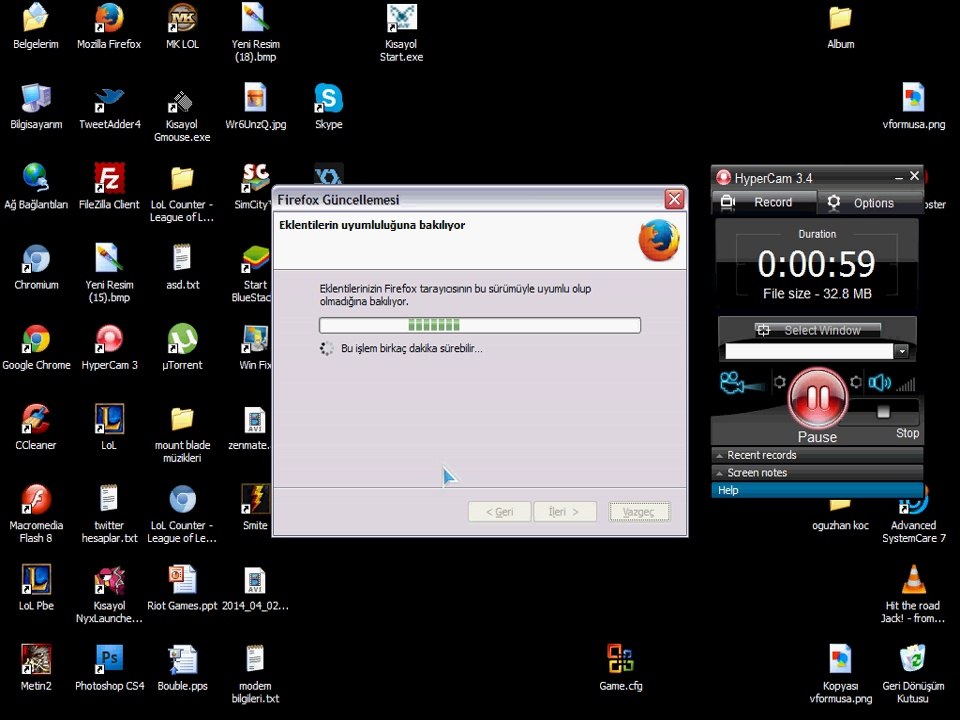The image size is (960, 720).
Task: Switch to HyperCam Options tab
Action: (869, 203)
